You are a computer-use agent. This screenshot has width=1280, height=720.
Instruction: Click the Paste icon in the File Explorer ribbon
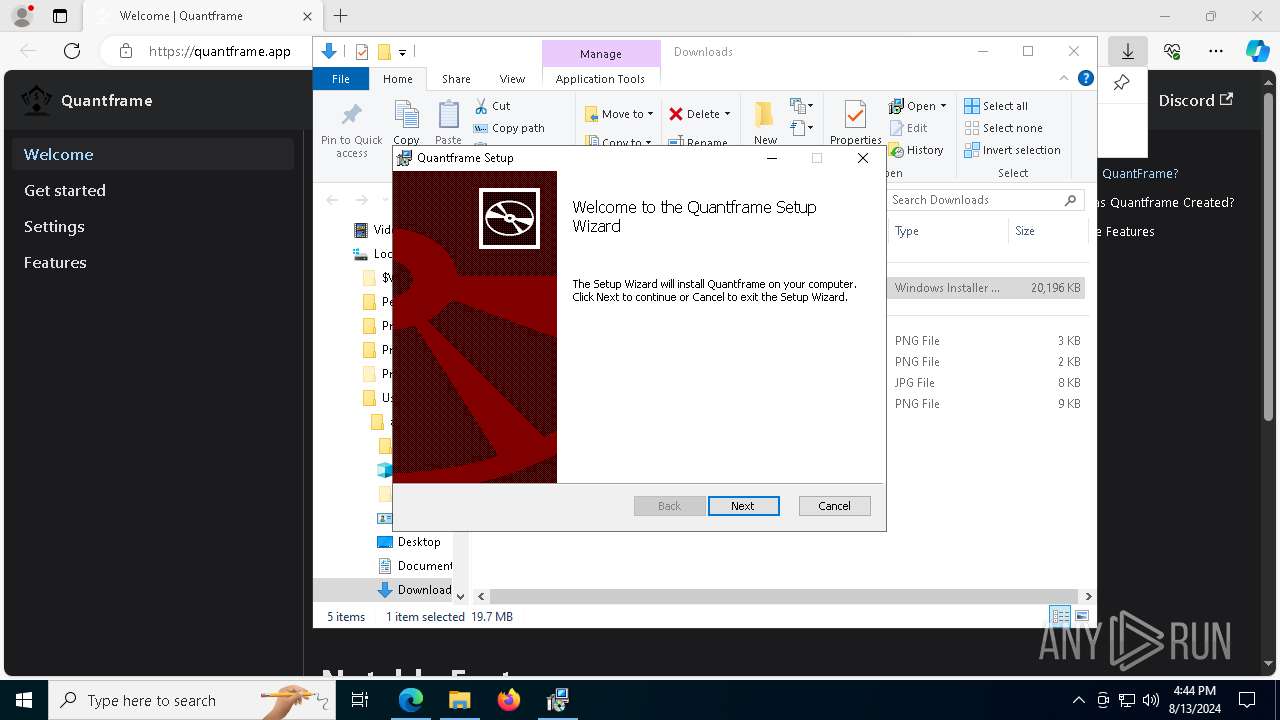pos(448,115)
